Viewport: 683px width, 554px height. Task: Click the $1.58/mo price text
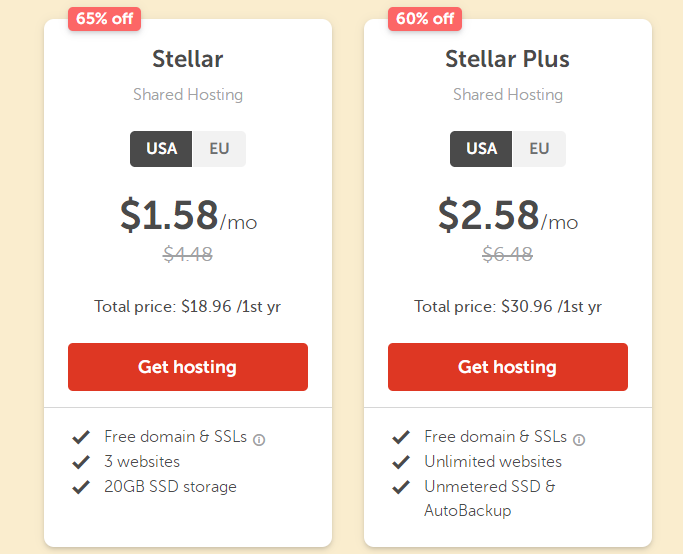coord(189,215)
